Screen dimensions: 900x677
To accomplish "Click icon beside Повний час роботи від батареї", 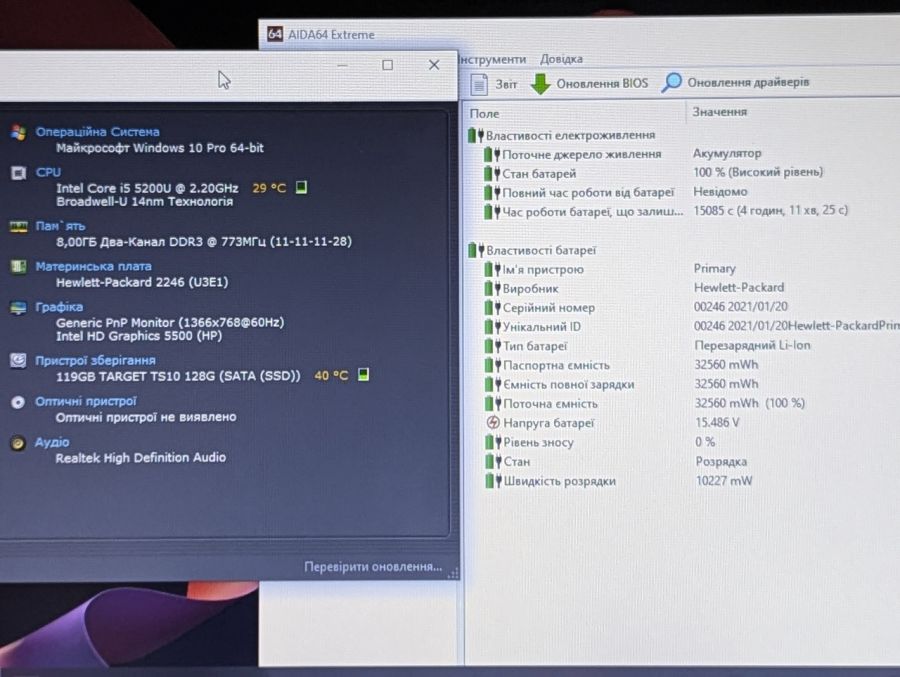I will (x=491, y=192).
